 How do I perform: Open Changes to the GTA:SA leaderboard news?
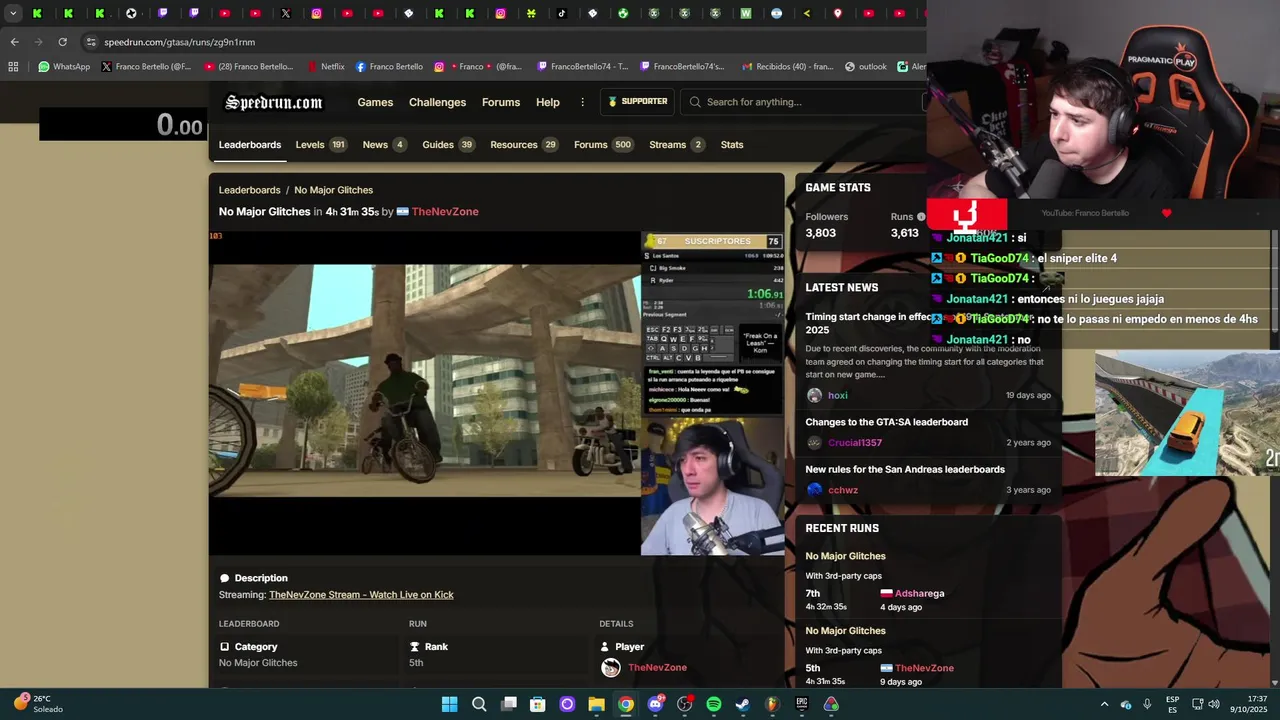point(887,422)
